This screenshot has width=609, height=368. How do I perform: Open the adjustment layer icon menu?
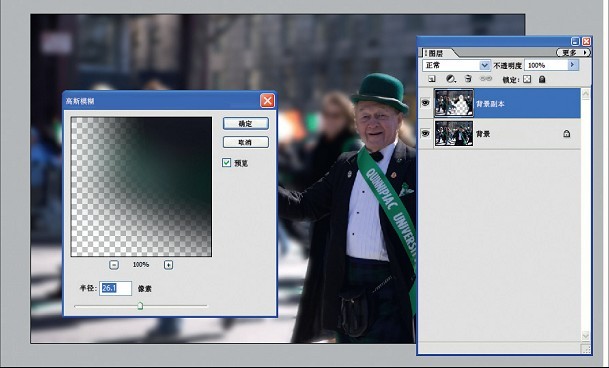pyautogui.click(x=451, y=79)
